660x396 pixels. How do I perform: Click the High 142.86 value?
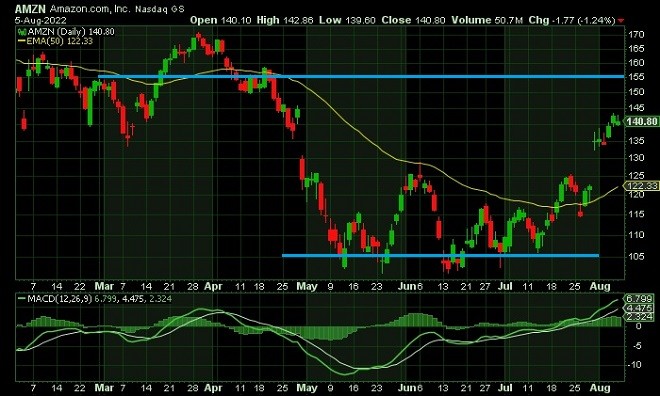285,20
